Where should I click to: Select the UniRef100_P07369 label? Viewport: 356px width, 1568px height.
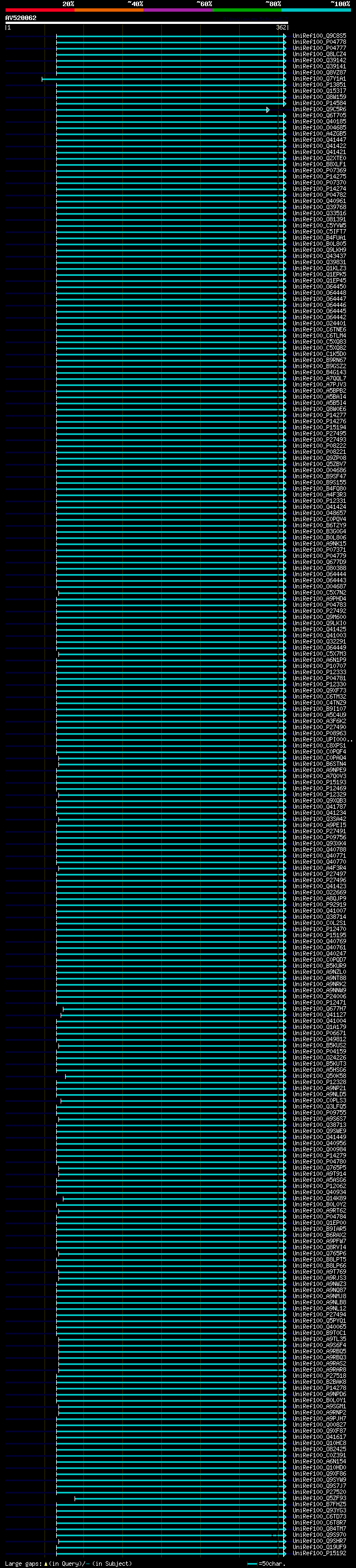(319, 170)
